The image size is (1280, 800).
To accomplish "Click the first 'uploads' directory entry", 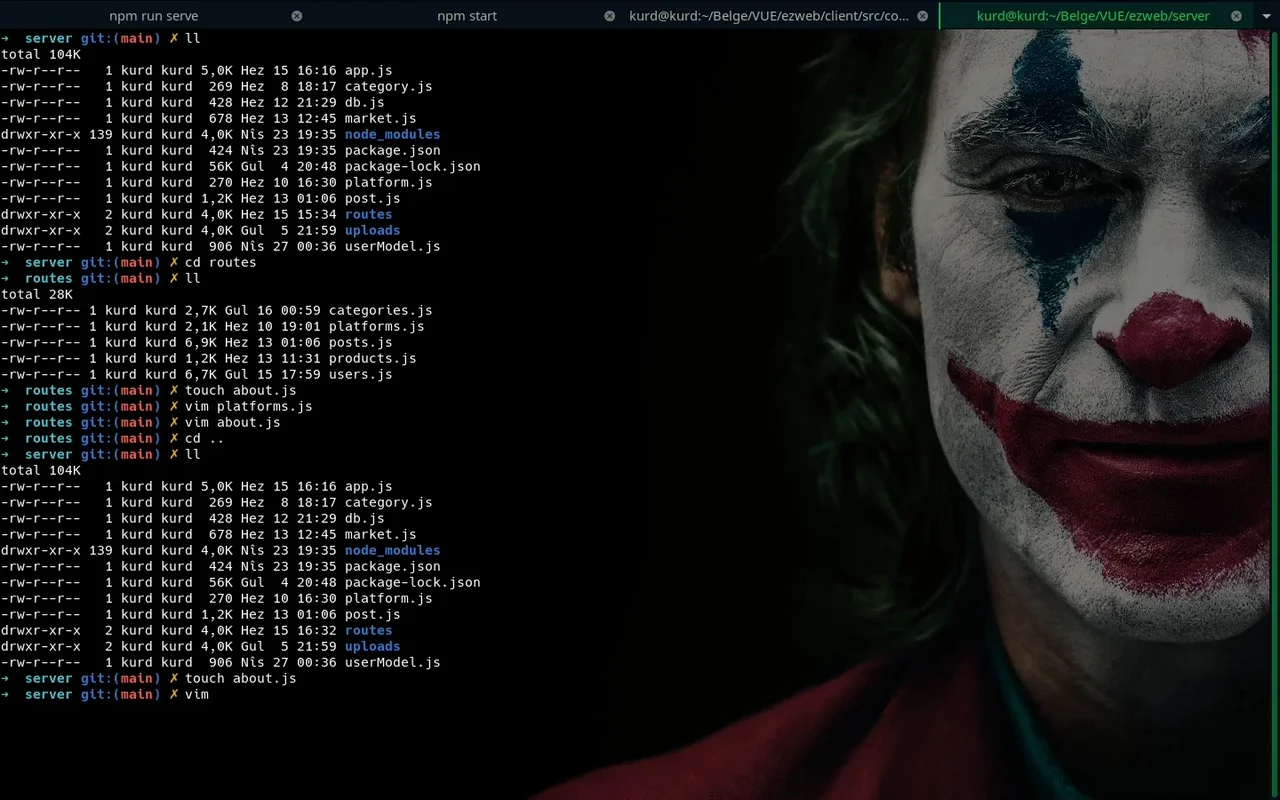I will 372,230.
